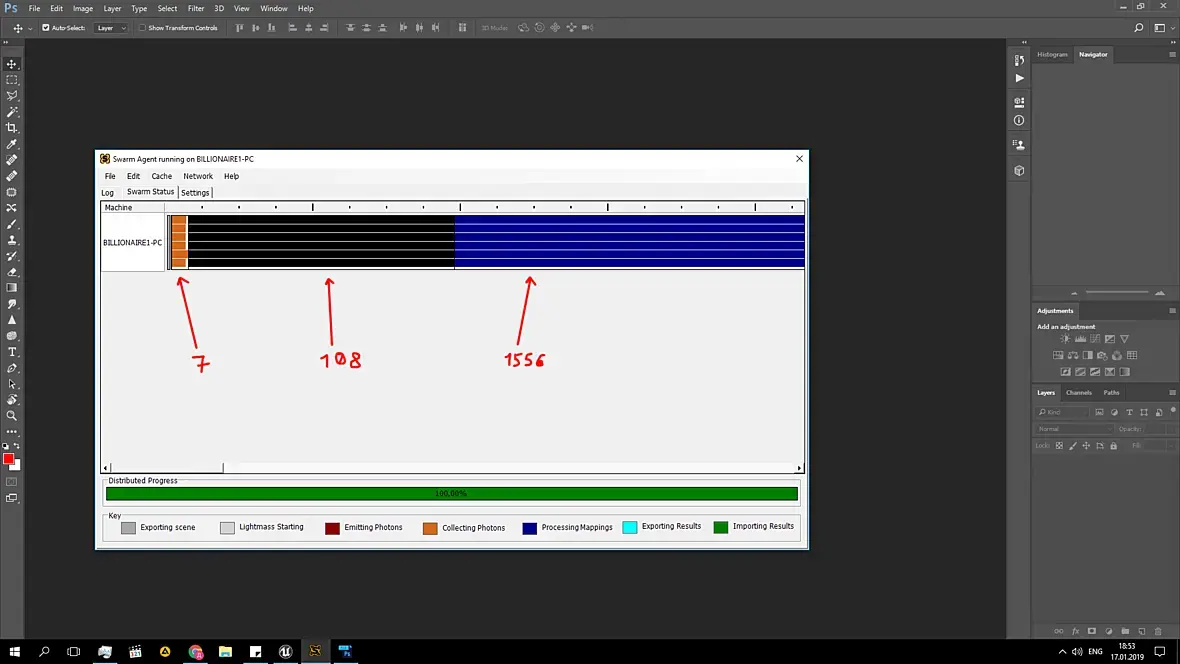Image resolution: width=1180 pixels, height=664 pixels.
Task: Activate the Path Selection arrow tool
Action: click(x=12, y=384)
